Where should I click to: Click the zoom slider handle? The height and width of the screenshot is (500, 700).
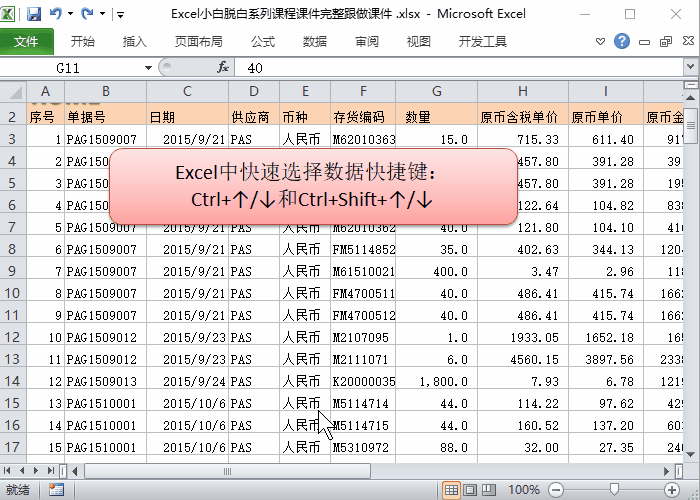point(614,490)
